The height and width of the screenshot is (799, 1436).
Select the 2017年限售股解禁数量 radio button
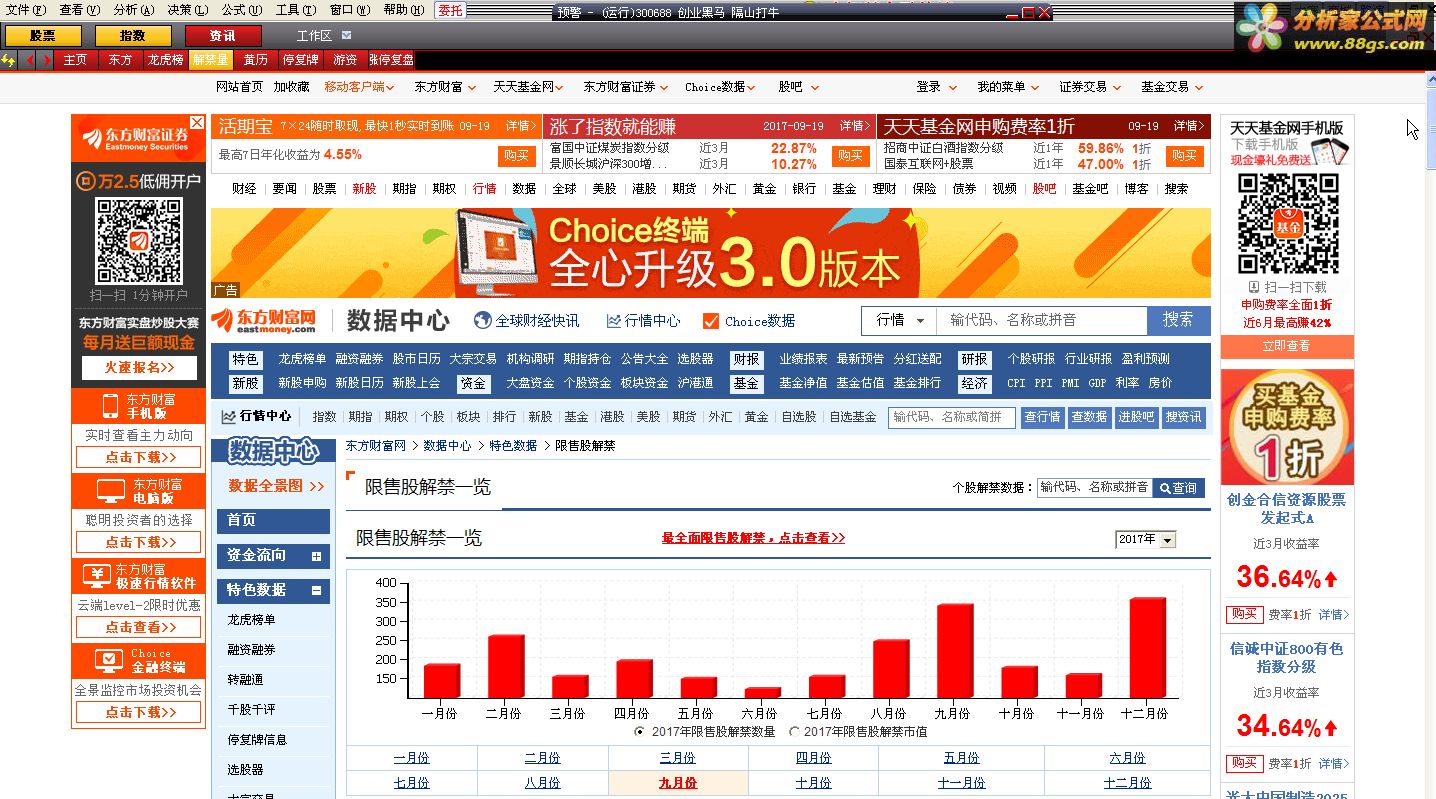click(640, 731)
